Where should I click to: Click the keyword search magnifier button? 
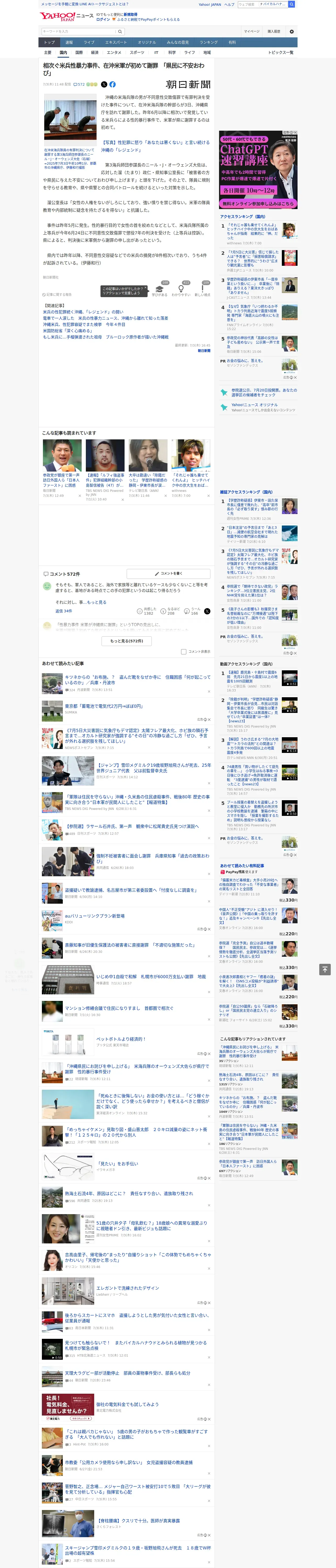point(120,32)
